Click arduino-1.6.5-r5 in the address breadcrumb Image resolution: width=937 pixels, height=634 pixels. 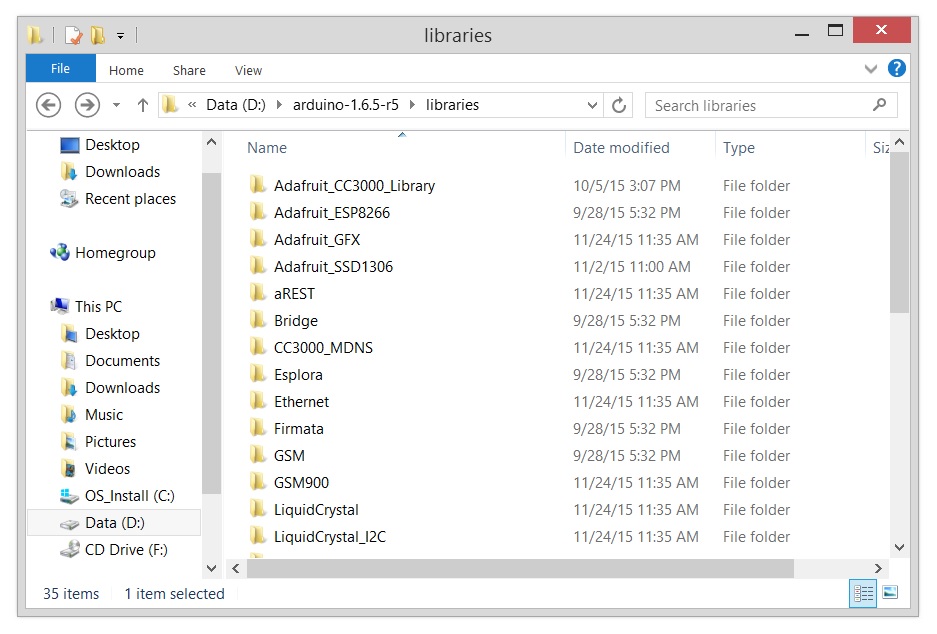[x=345, y=105]
